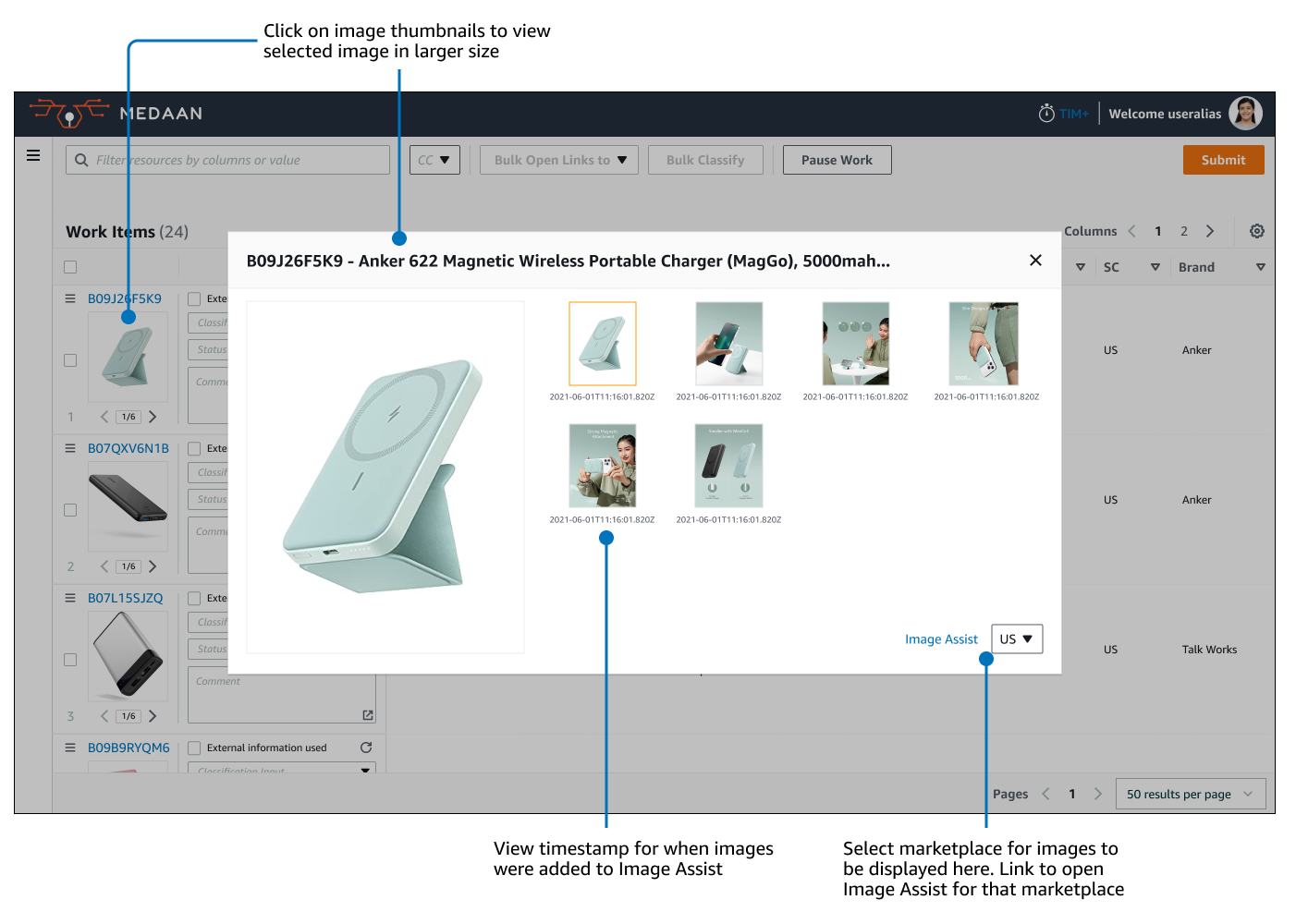Click the filter resources search field
This screenshot has width=1296, height=924.
click(227, 160)
